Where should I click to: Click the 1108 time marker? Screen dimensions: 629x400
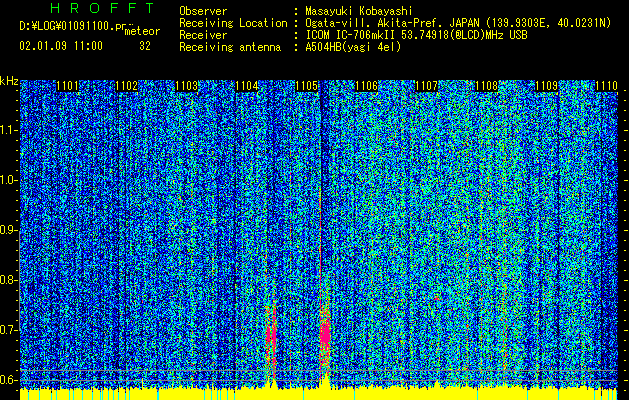[x=487, y=86]
